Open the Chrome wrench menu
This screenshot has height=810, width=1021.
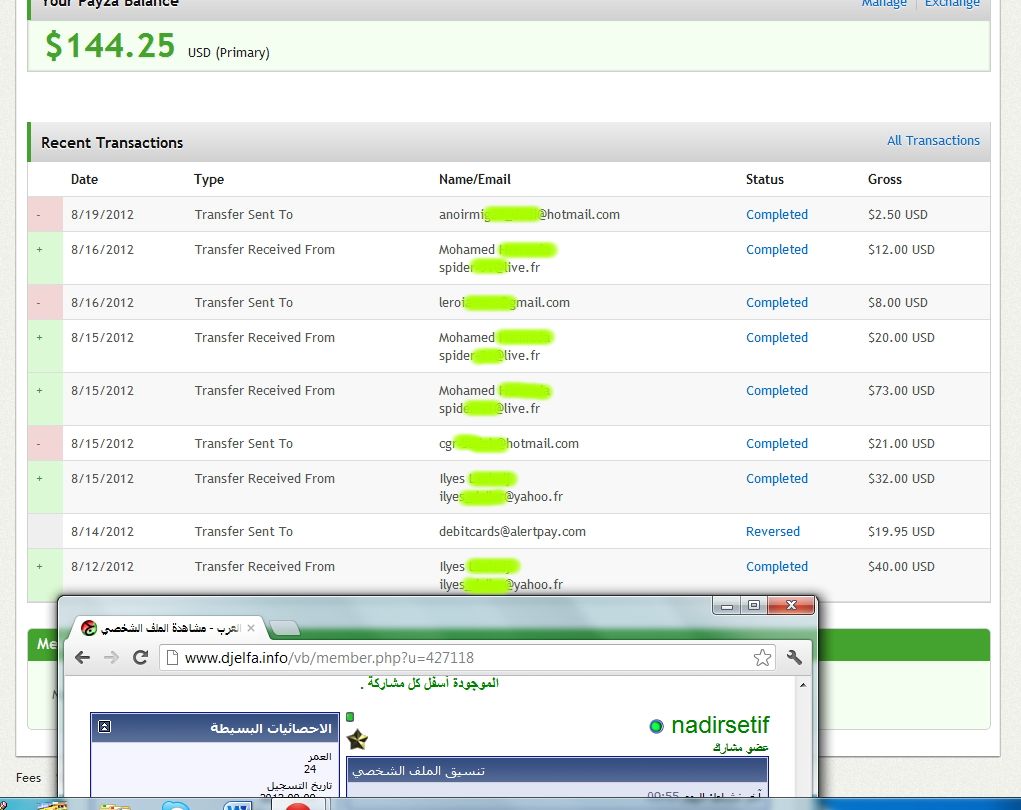tap(794, 658)
